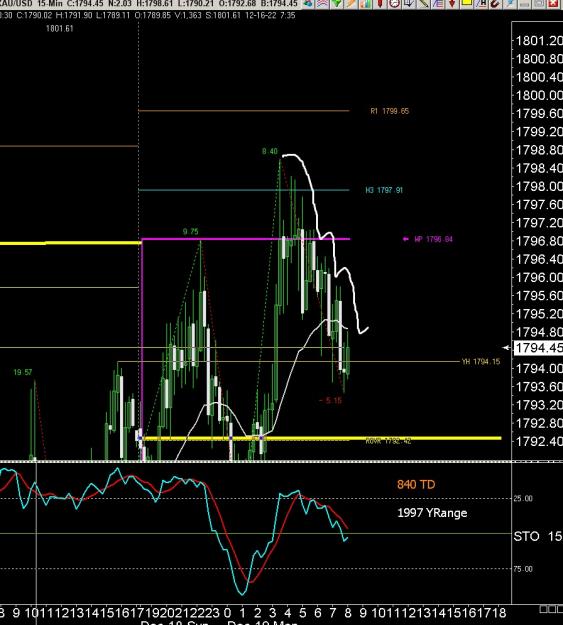Select the text annotation A tool
Image resolution: width=563 pixels, height=625 pixels.
(x=481, y=4)
